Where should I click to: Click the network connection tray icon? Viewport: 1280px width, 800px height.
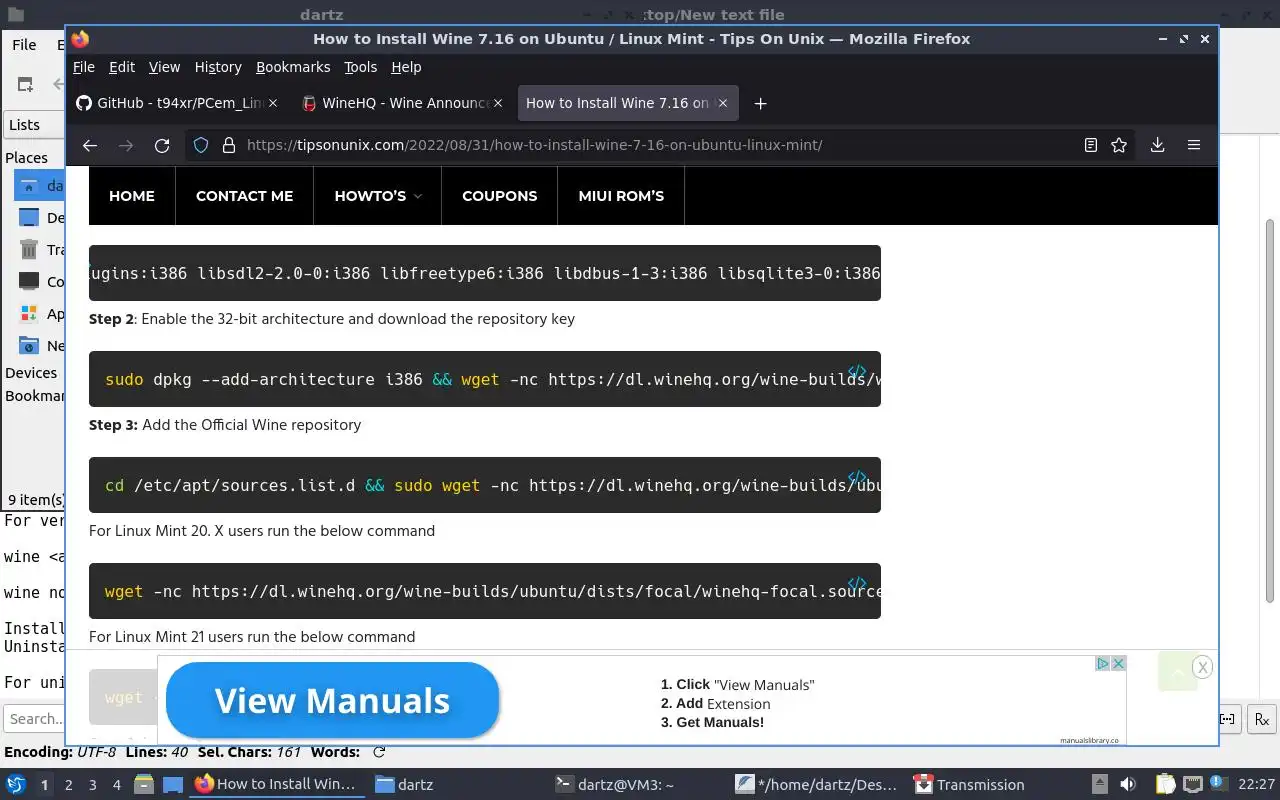click(1193, 784)
